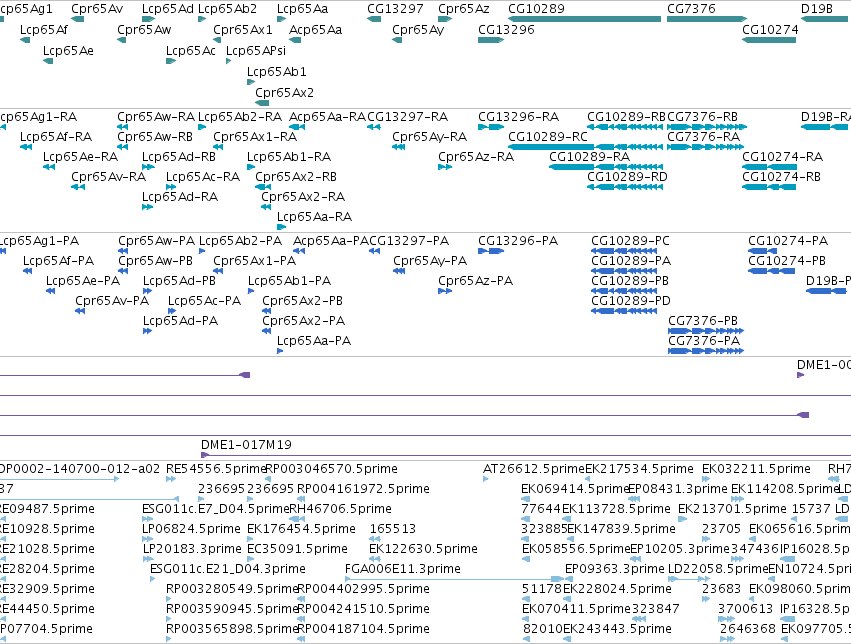Click protein CG10289-PD label
Screen dimensions: 851x644
[x=631, y=301]
